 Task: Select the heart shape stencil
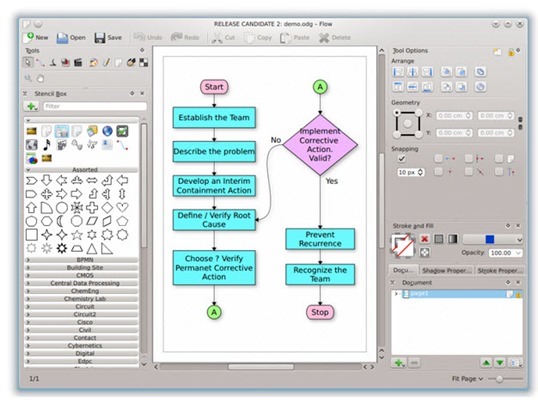coord(122,207)
